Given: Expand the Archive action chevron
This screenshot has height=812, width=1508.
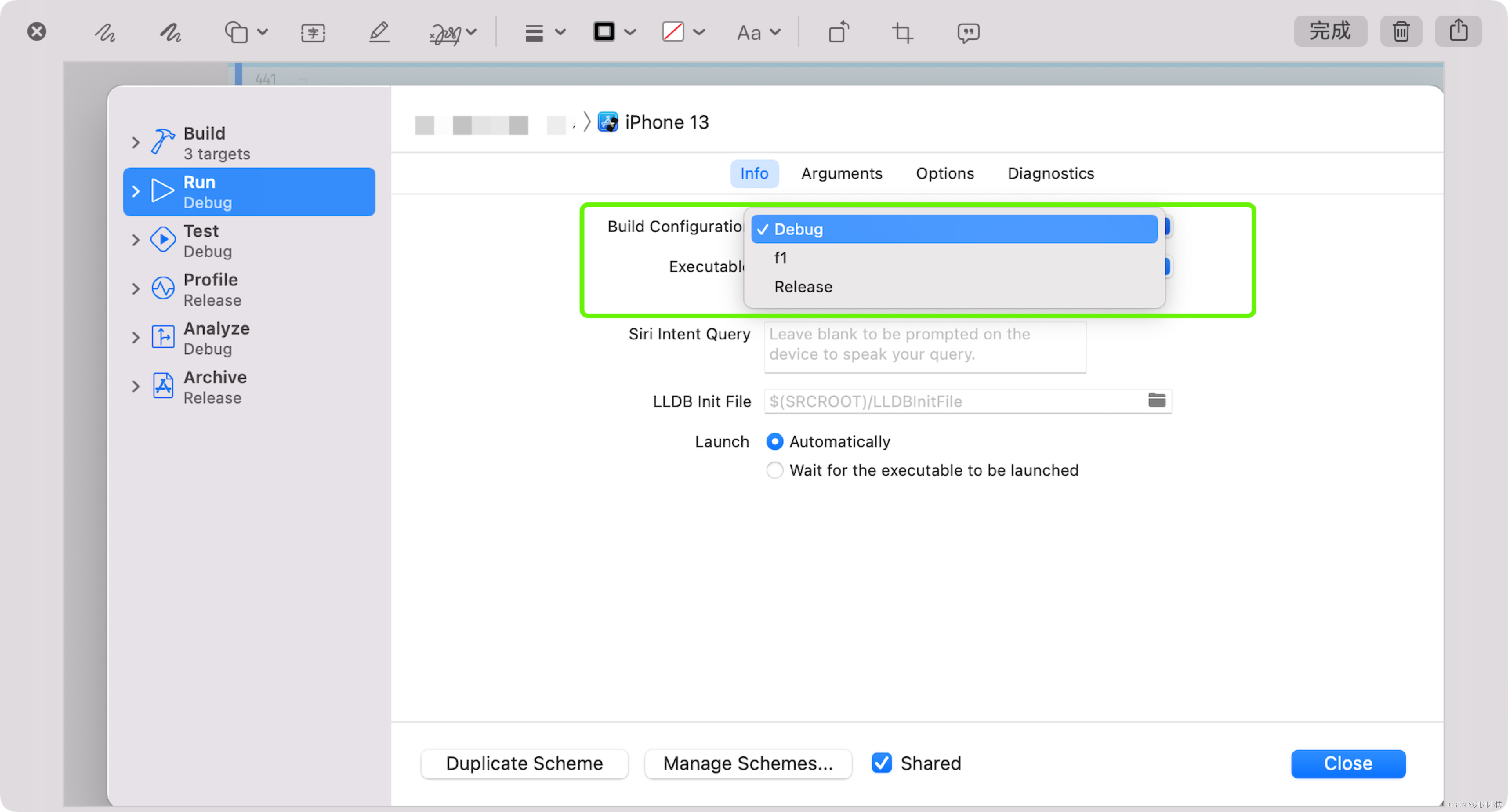Looking at the screenshot, I should [136, 386].
